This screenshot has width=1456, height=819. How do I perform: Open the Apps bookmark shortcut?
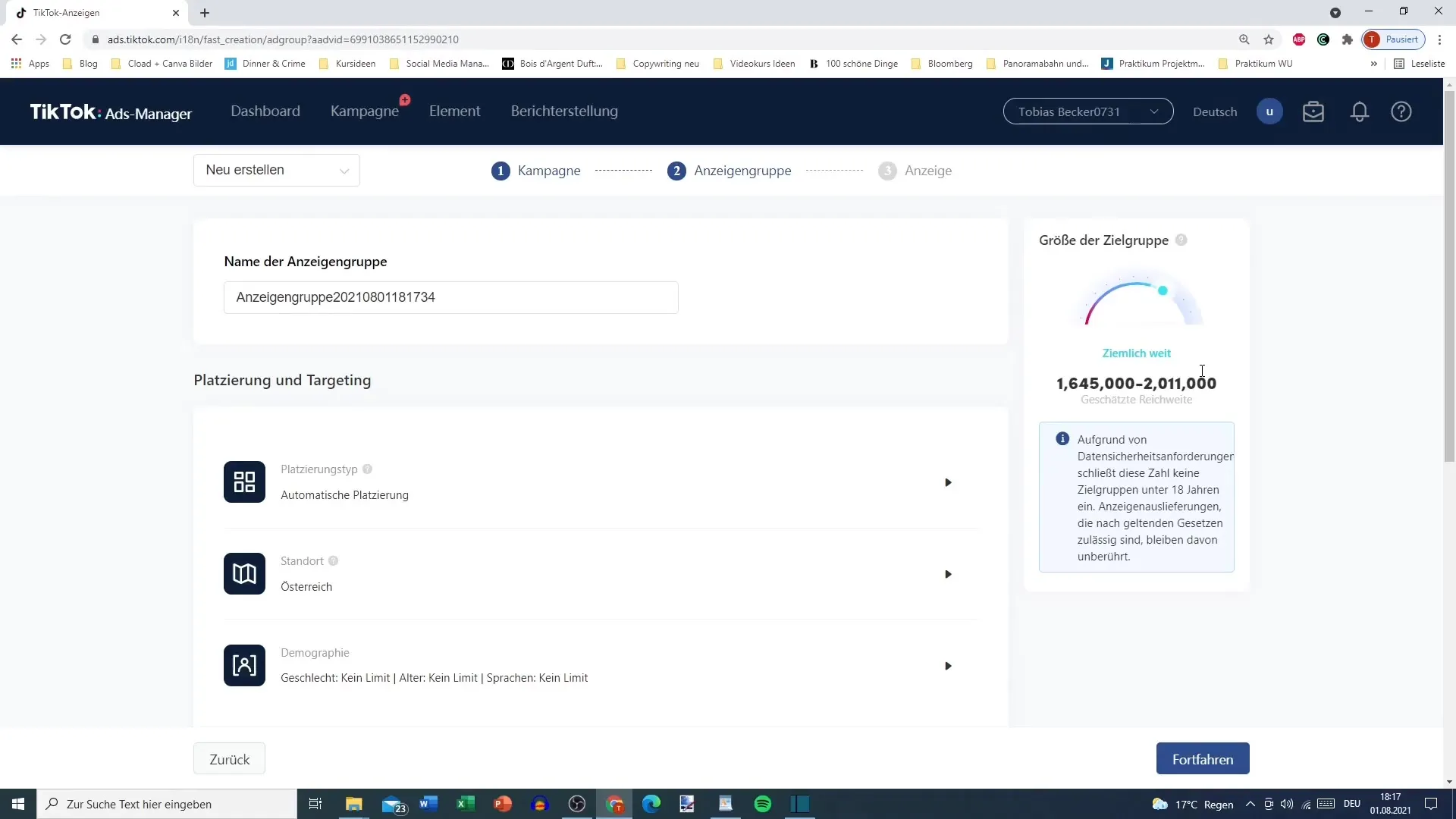click(30, 64)
